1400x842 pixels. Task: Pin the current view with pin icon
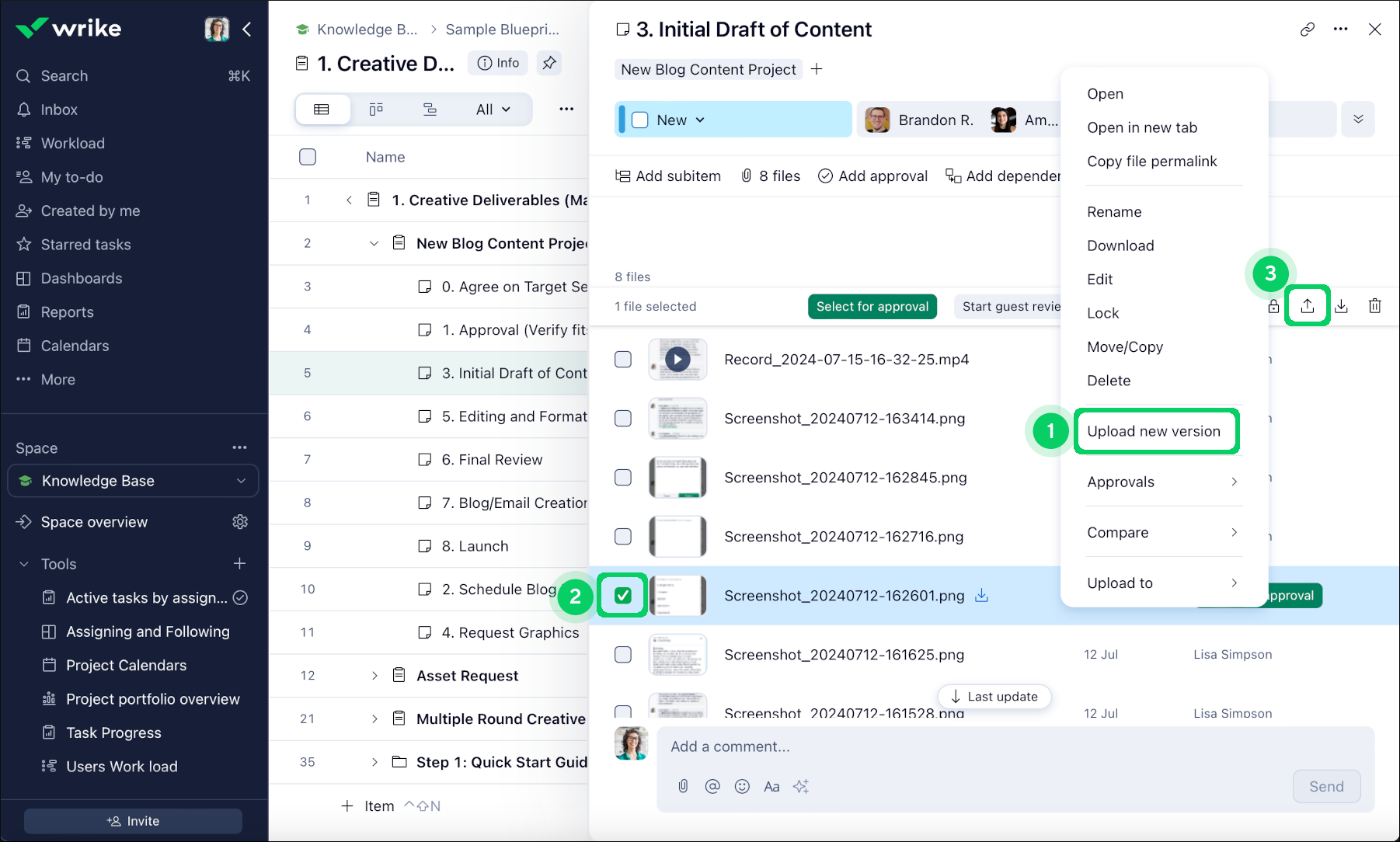(x=549, y=63)
